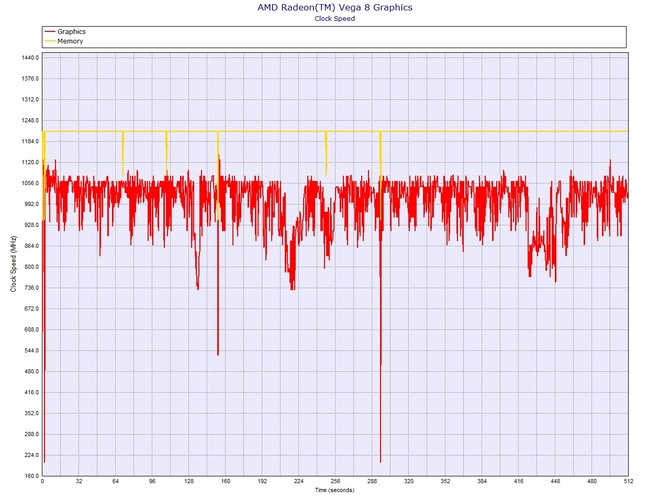
Task: Click the y-axis value 1440.0
Action: (30, 58)
